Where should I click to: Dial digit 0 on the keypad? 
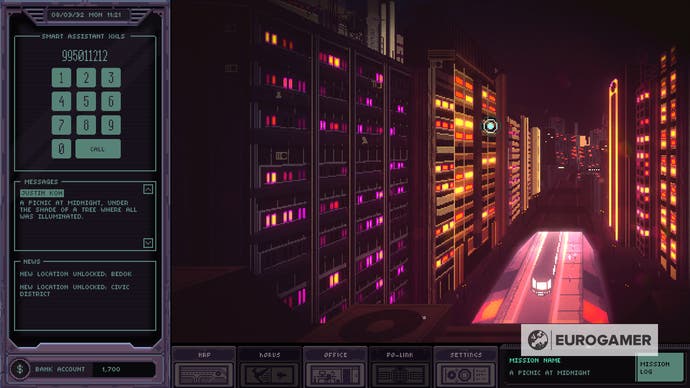click(x=61, y=149)
